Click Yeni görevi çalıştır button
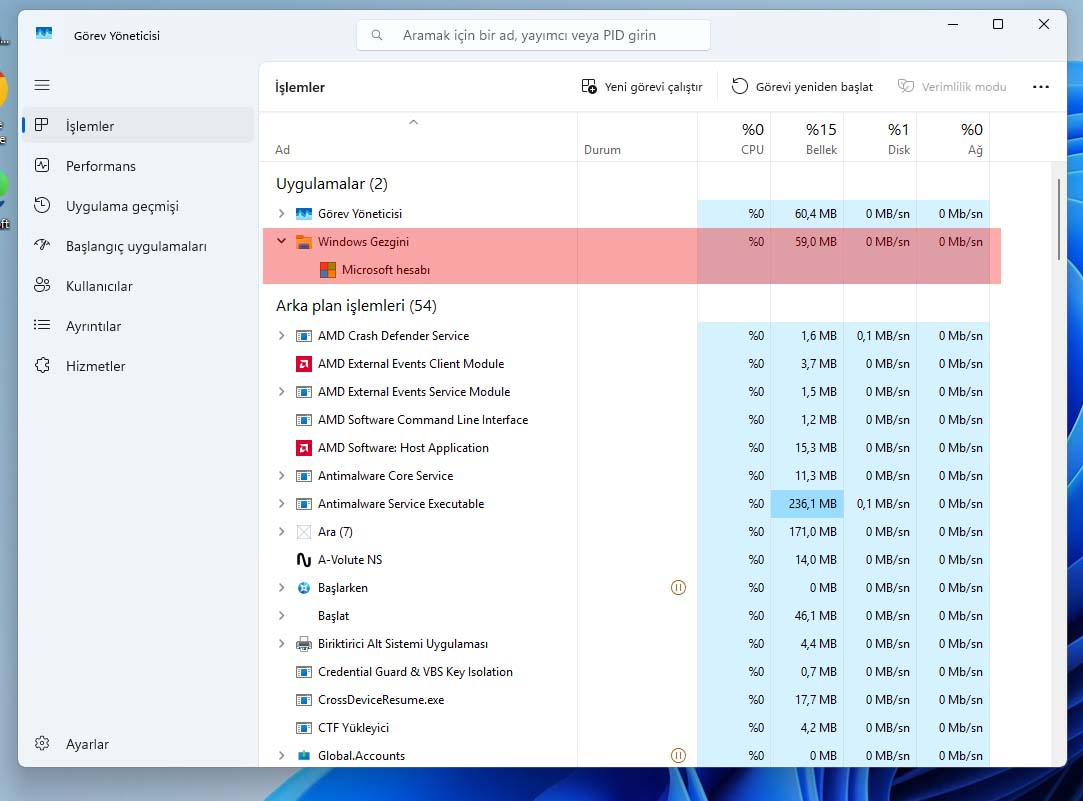This screenshot has height=801, width=1083. [642, 86]
